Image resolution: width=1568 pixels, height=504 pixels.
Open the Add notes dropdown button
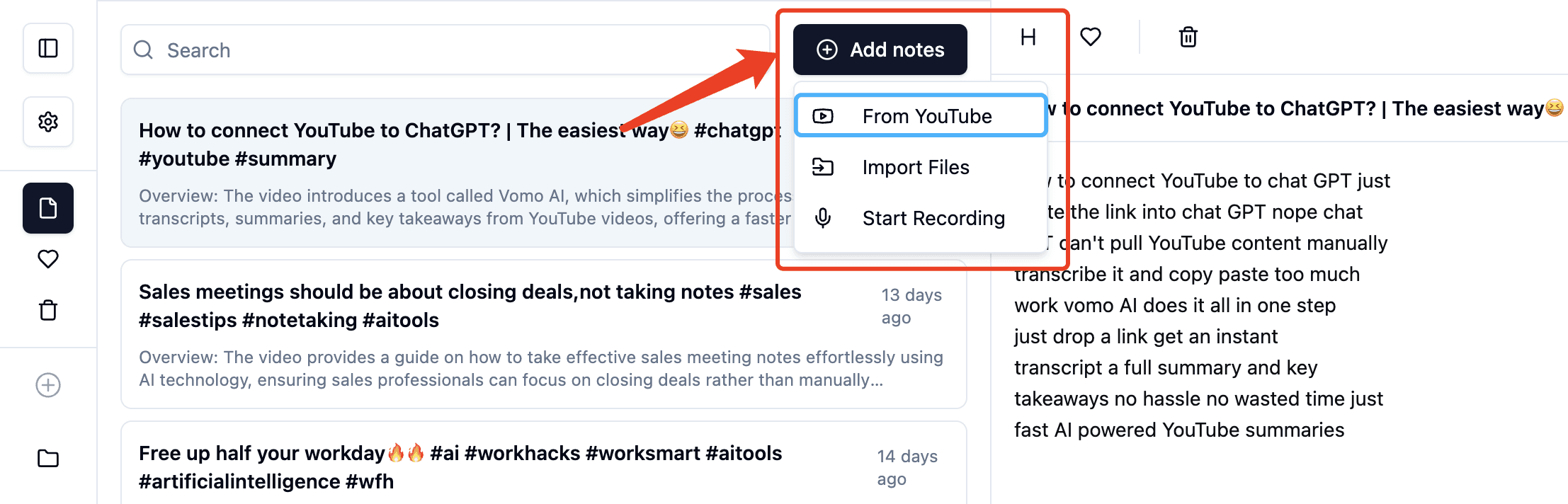880,50
